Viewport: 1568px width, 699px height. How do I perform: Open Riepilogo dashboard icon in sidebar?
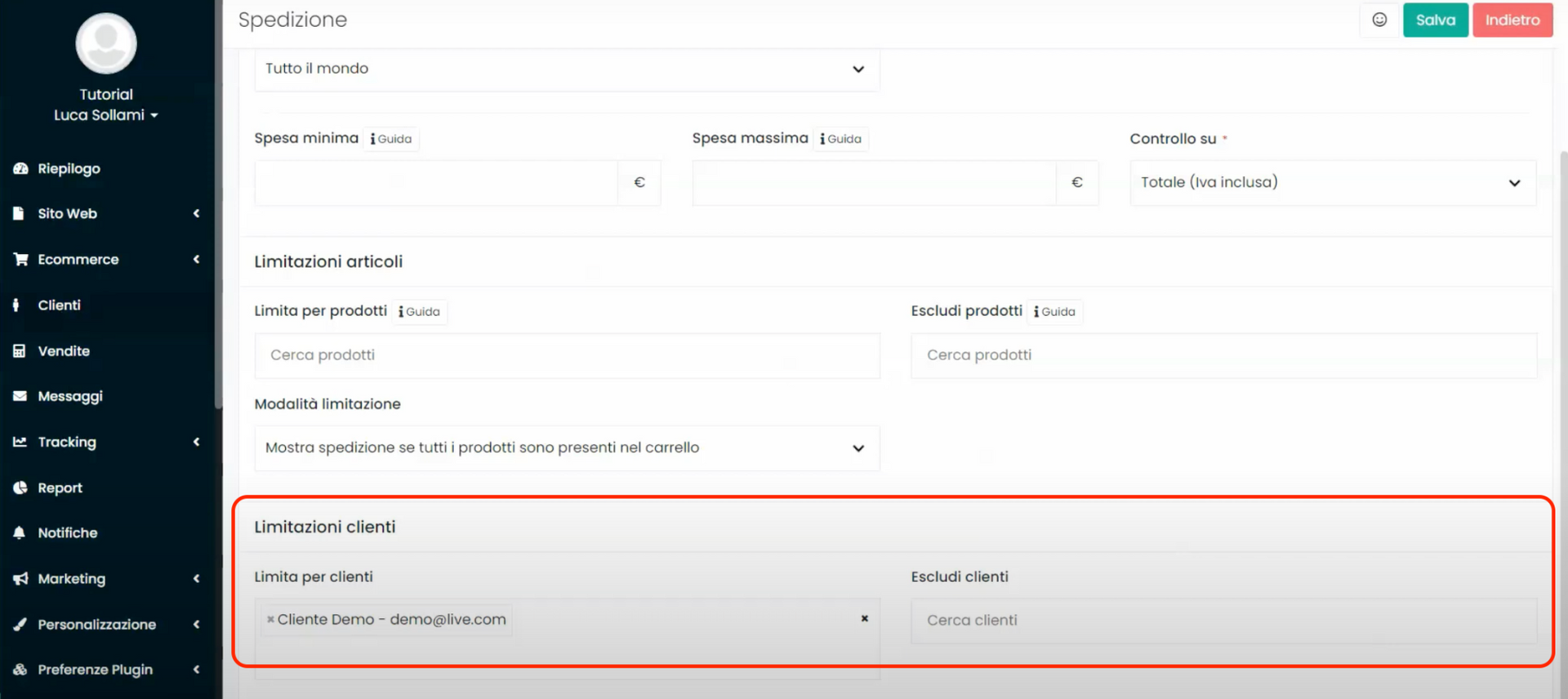(x=20, y=168)
